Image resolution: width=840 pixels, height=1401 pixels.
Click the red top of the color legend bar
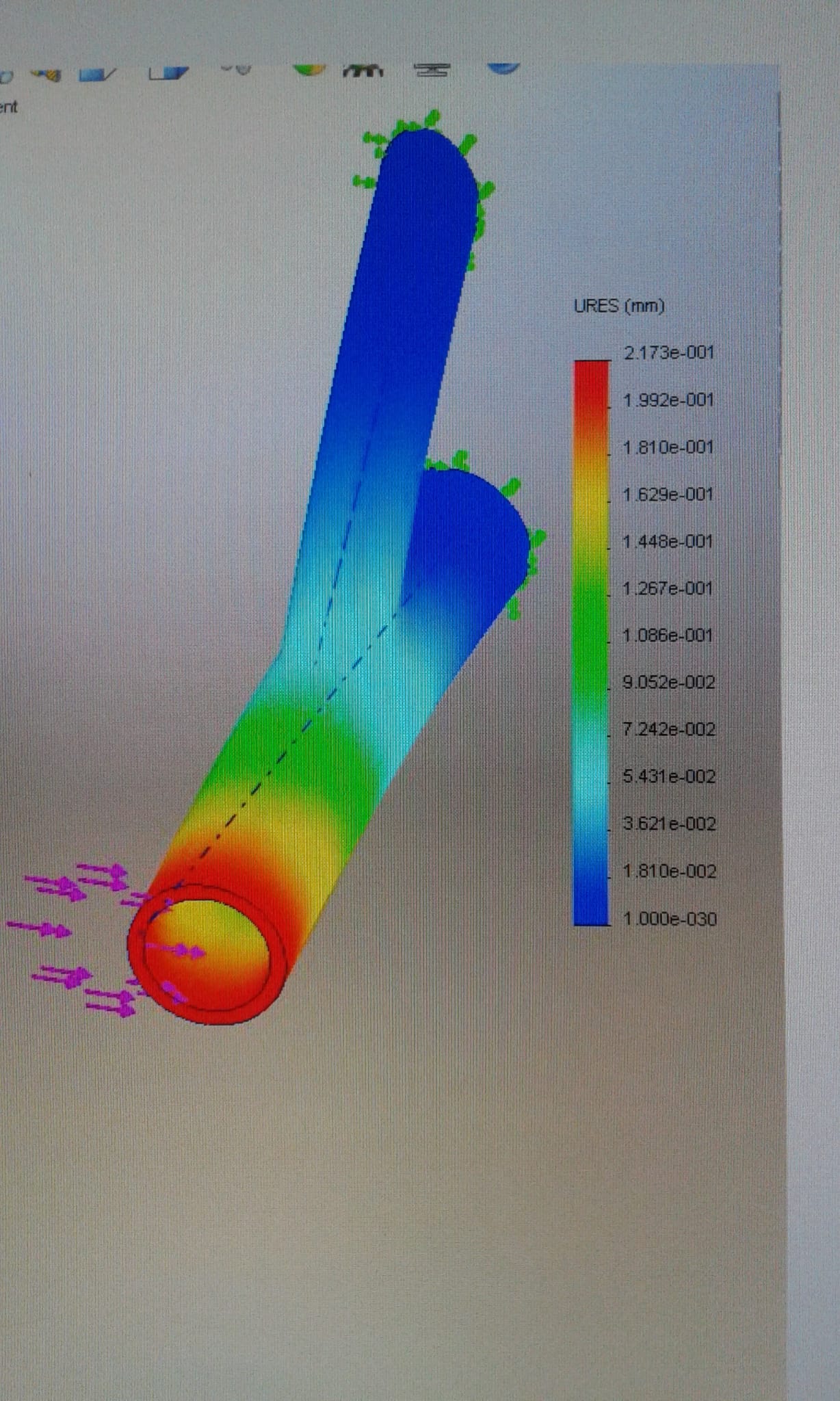[591, 376]
